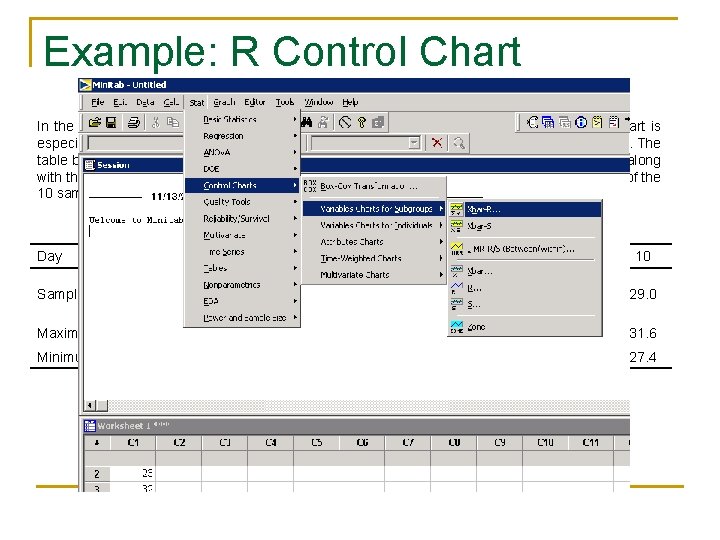720x540 pixels.
Task: Open the Help menu
Action: coord(350,102)
